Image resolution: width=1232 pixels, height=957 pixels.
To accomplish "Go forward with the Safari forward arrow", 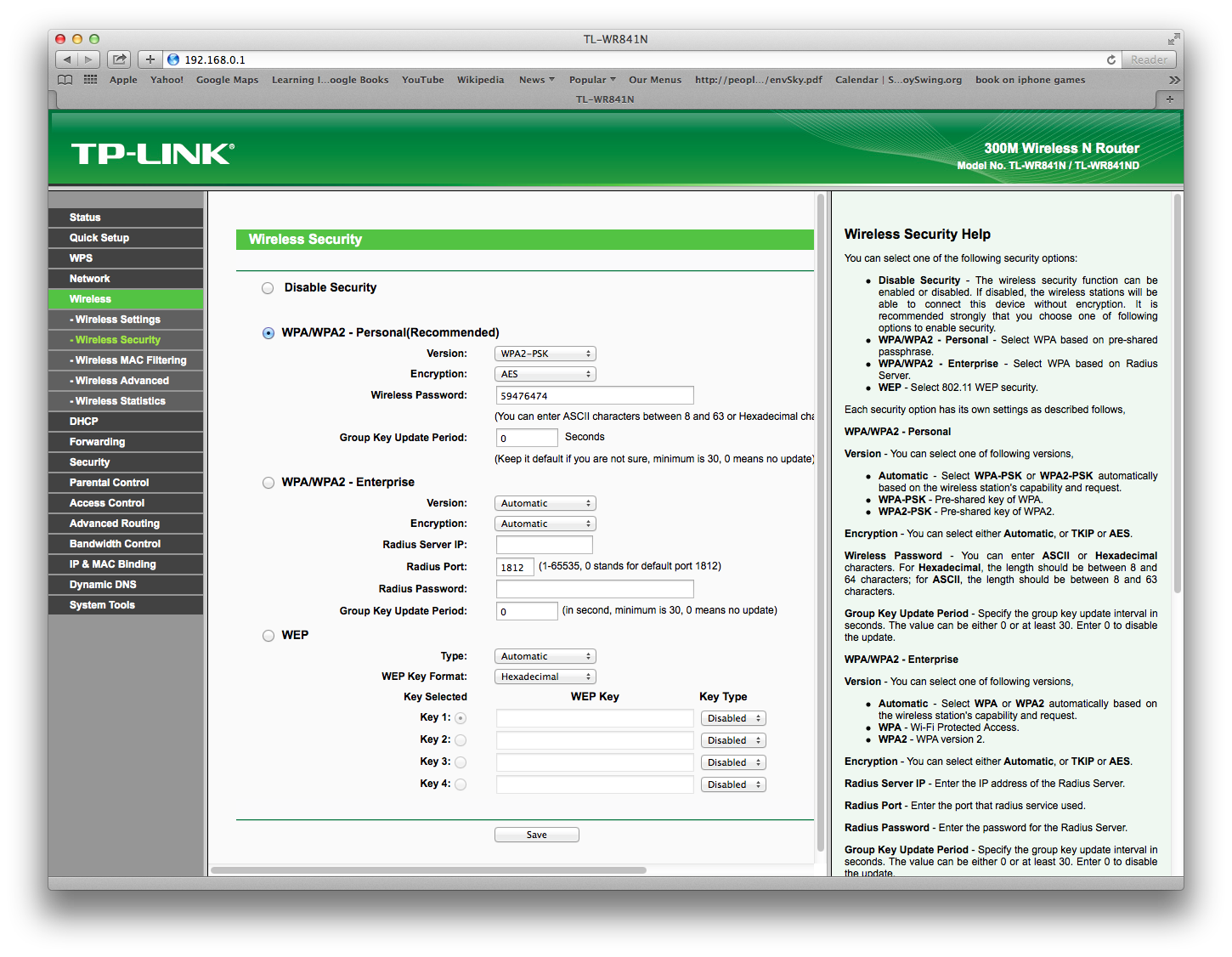I will click(x=88, y=59).
